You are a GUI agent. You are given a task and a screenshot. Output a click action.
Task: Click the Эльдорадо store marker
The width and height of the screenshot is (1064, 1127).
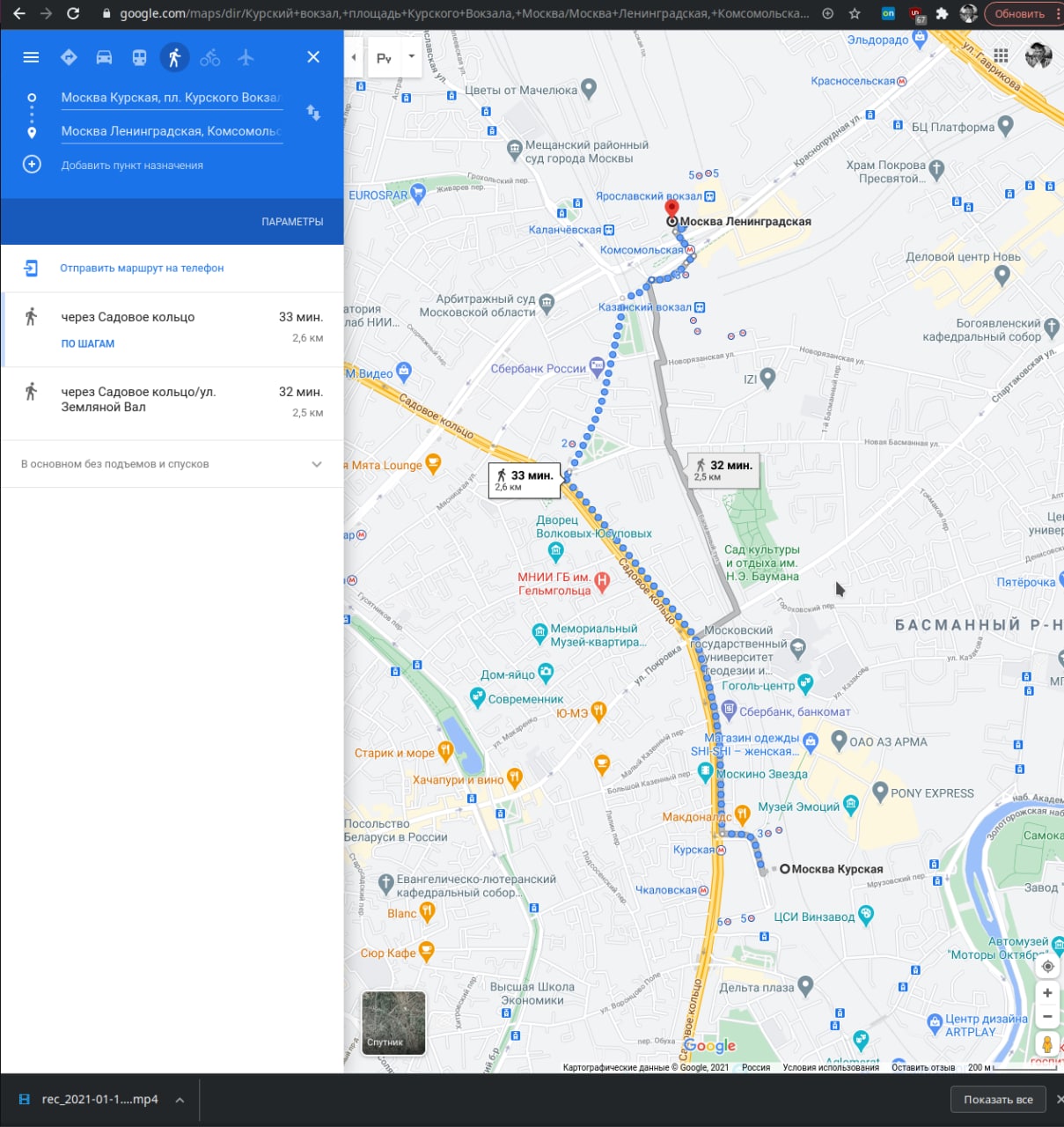(921, 38)
